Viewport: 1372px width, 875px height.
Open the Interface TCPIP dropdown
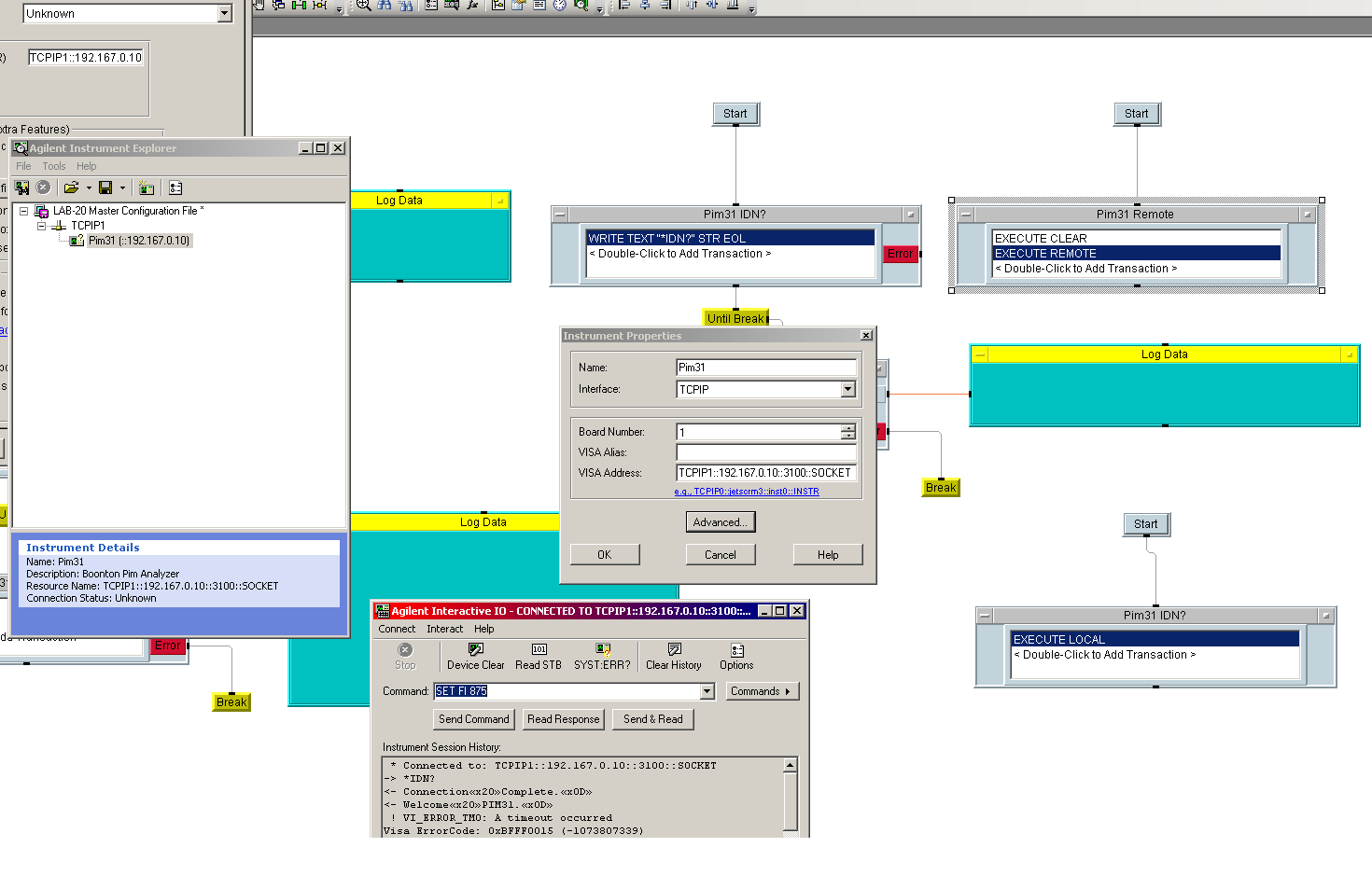[x=847, y=389]
